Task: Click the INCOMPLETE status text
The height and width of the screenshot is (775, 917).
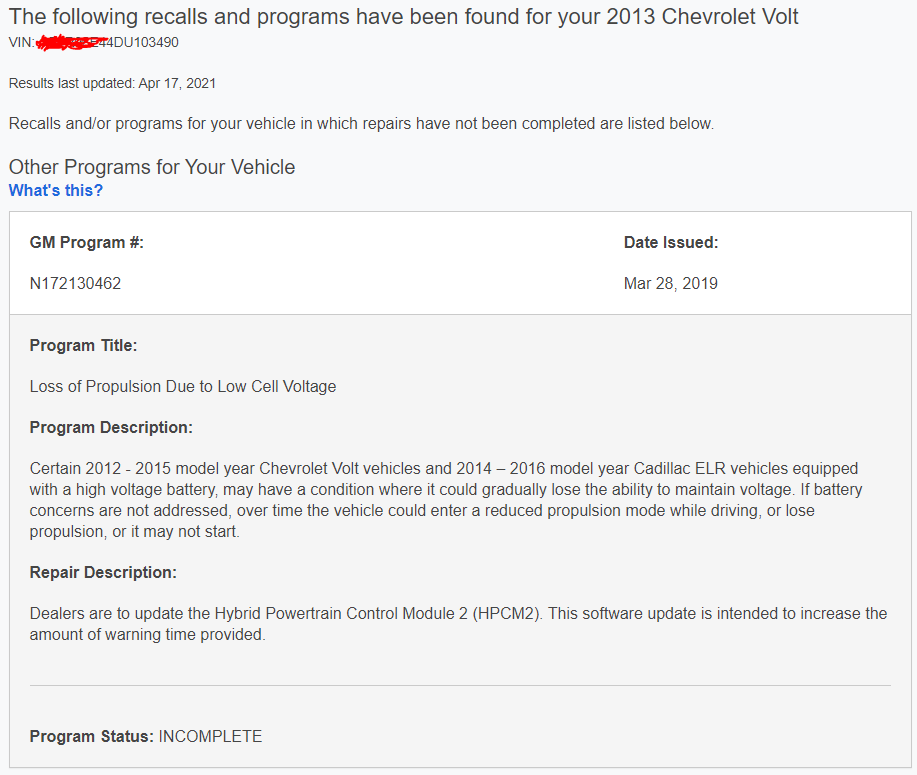Action: (211, 736)
